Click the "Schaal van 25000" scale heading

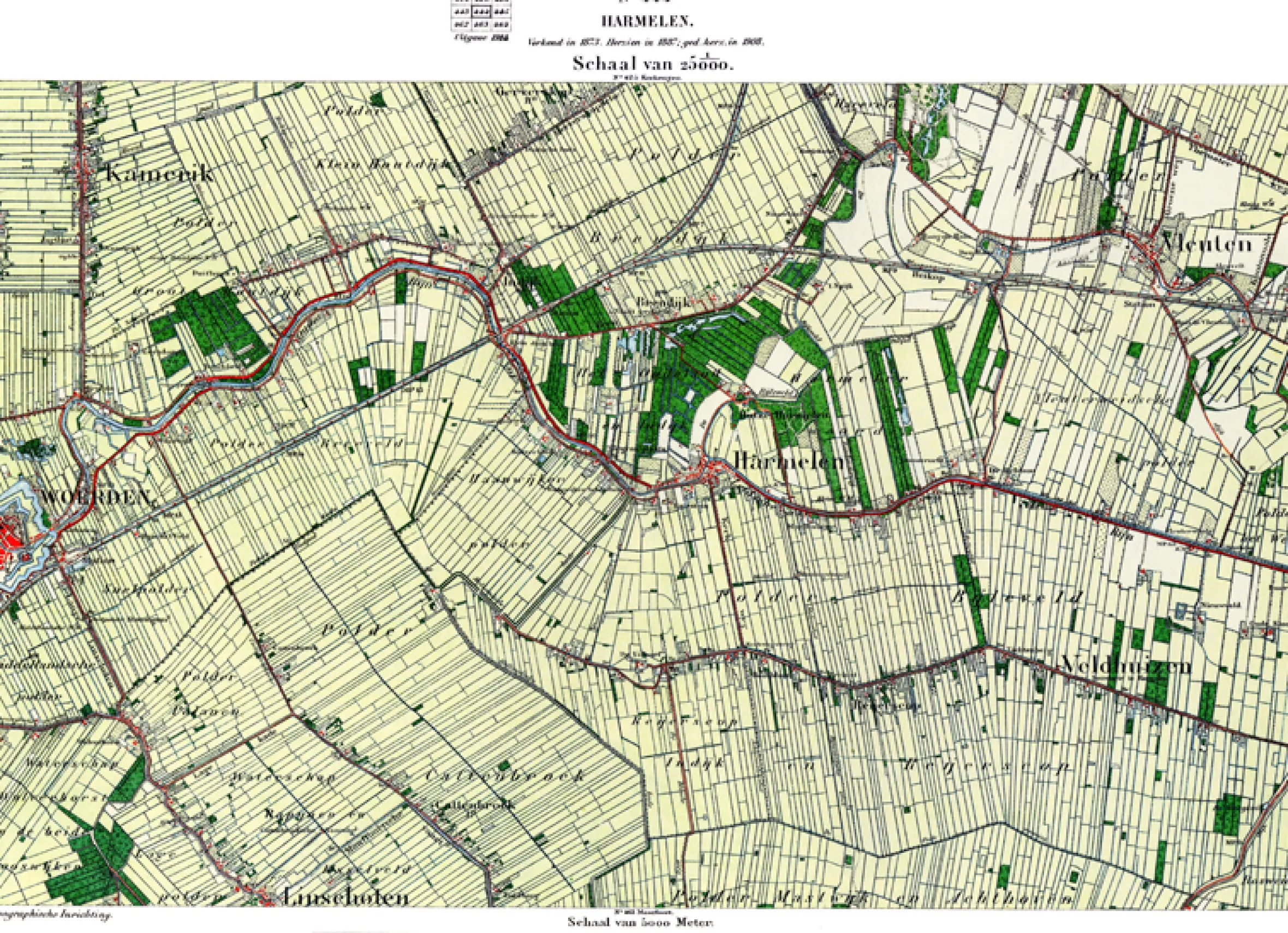(x=653, y=62)
